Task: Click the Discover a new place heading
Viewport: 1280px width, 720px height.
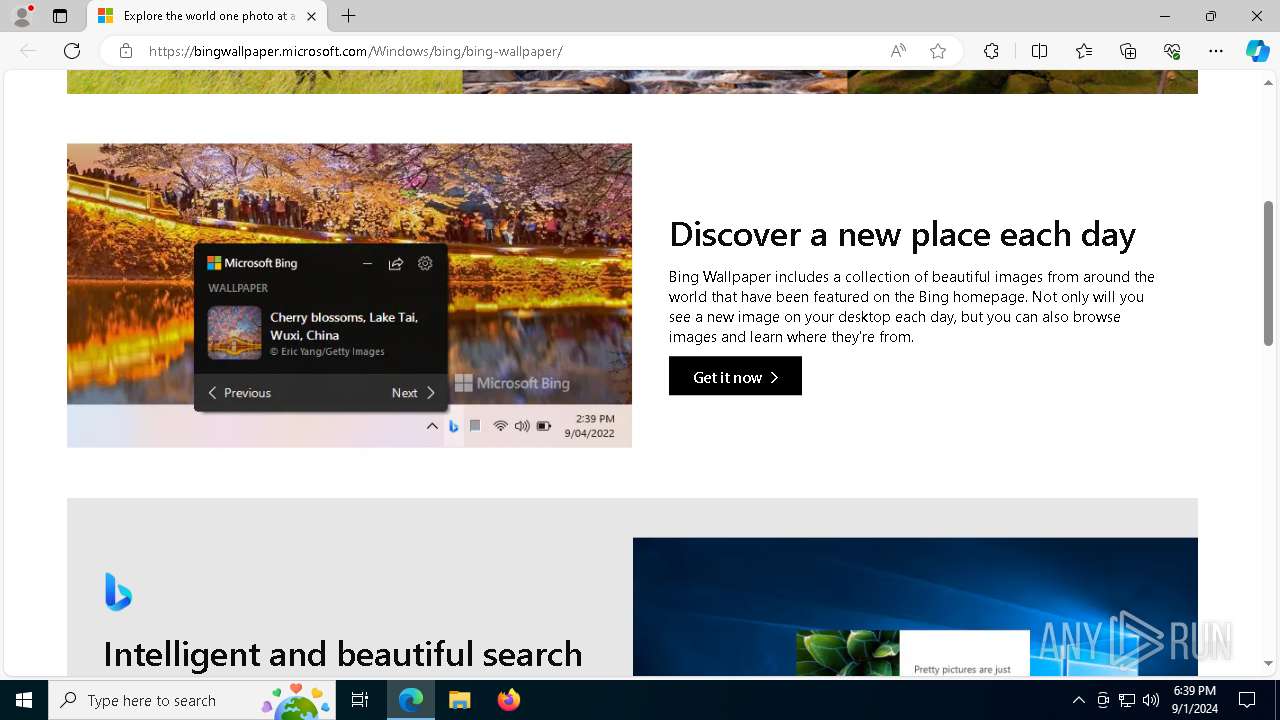Action: click(x=902, y=234)
